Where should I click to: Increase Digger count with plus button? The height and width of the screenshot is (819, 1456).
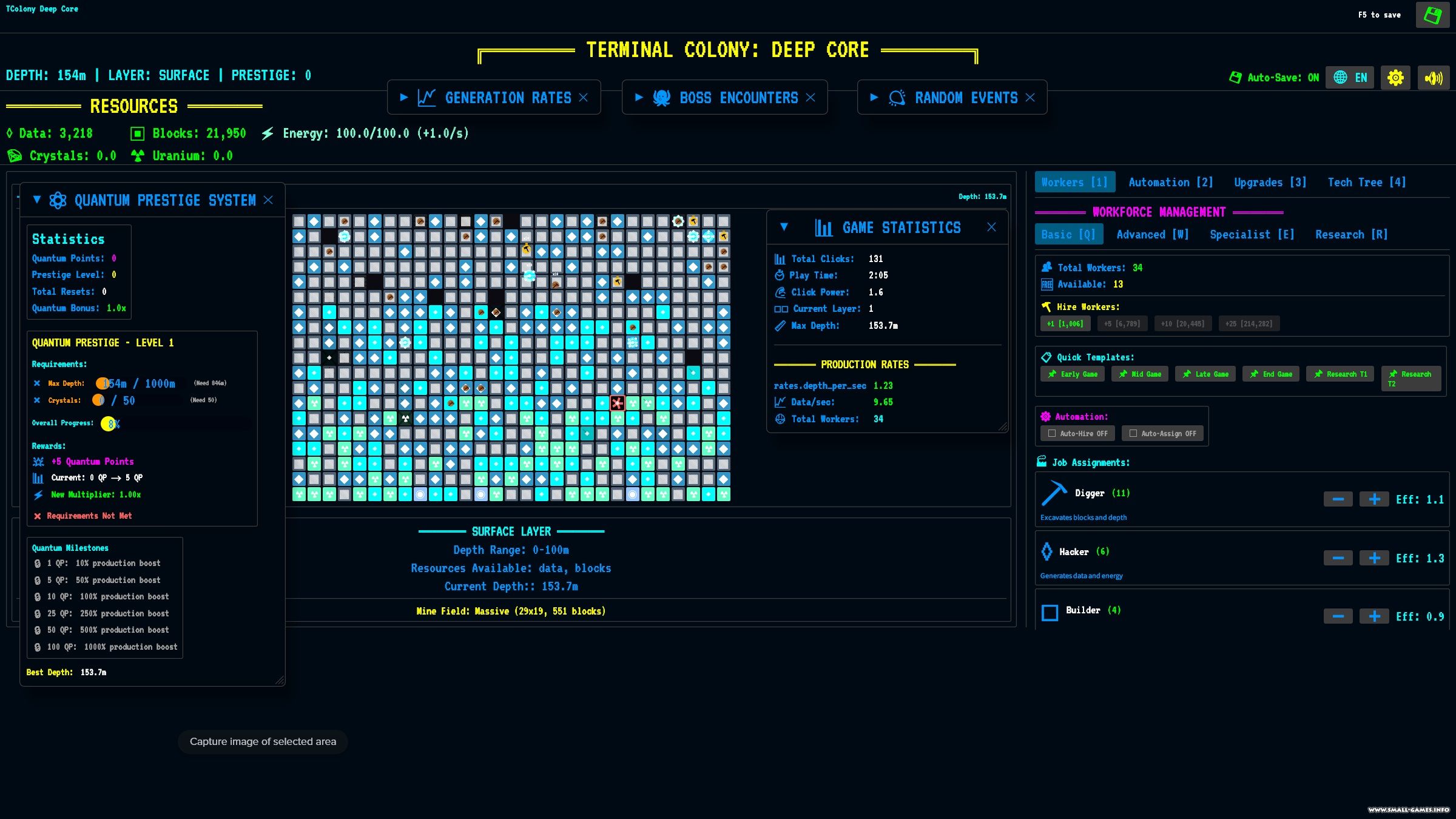[x=1374, y=499]
